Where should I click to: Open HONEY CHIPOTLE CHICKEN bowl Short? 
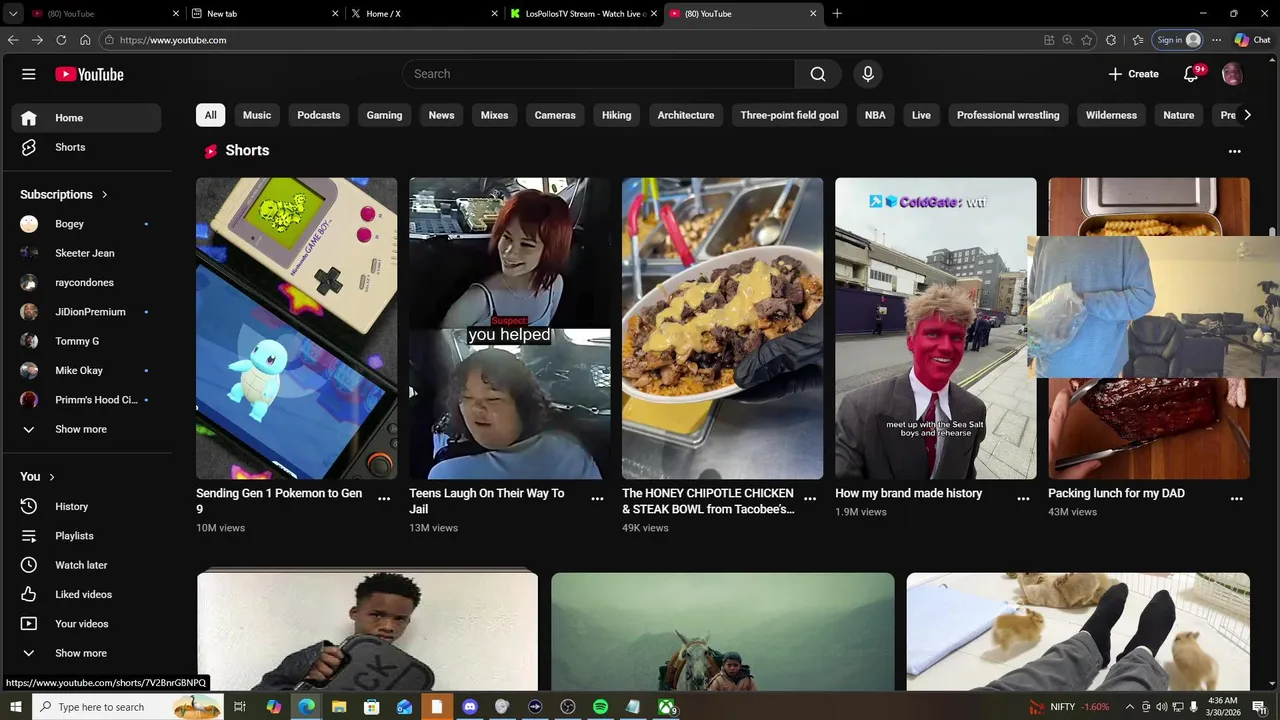tap(722, 329)
